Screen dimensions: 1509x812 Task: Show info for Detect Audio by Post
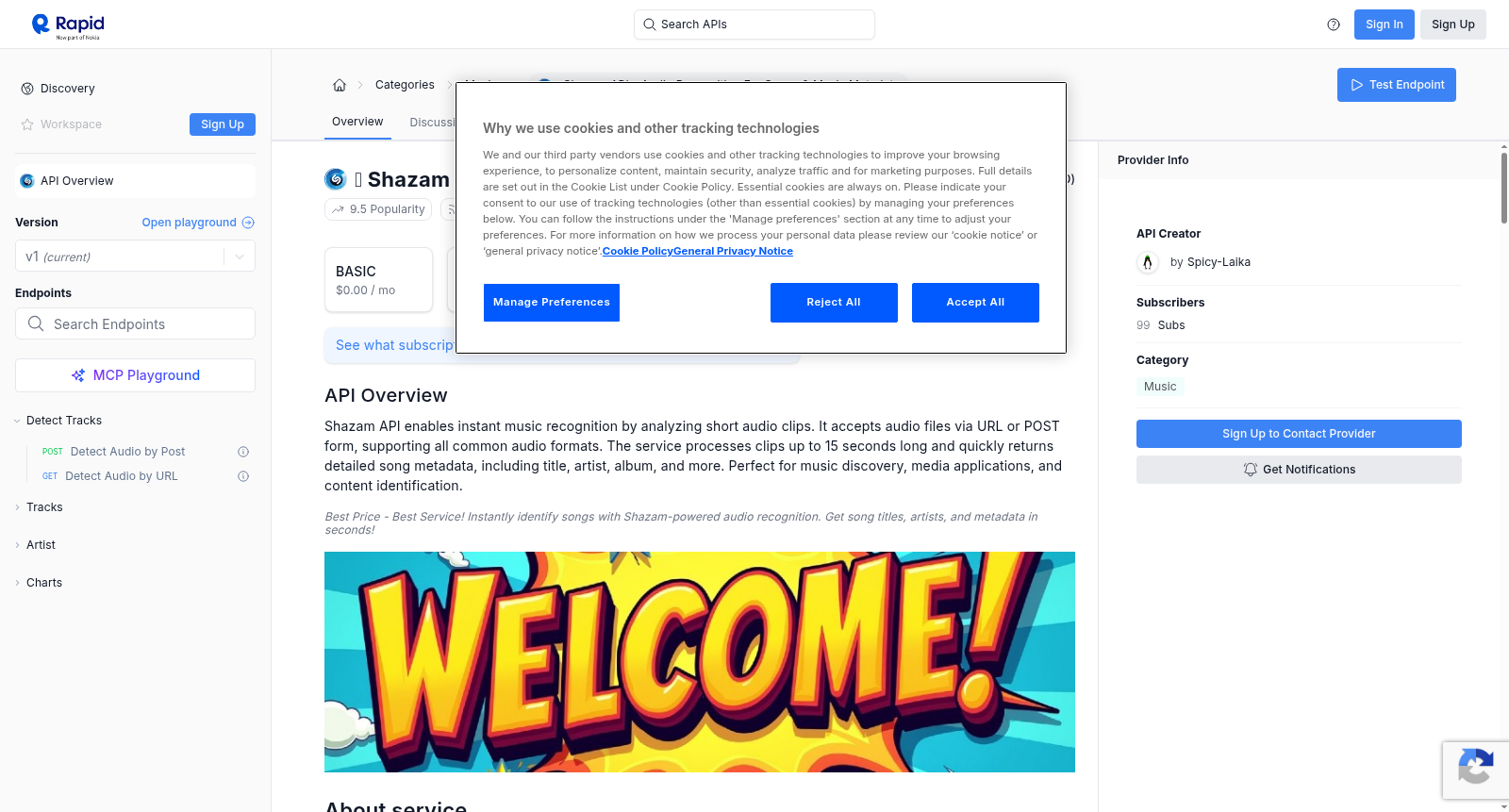[243, 452]
